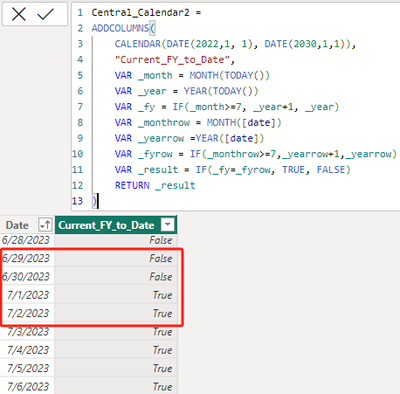The height and width of the screenshot is (394, 400).
Task: Click the True value for 7/1/2023
Action: [x=162, y=295]
